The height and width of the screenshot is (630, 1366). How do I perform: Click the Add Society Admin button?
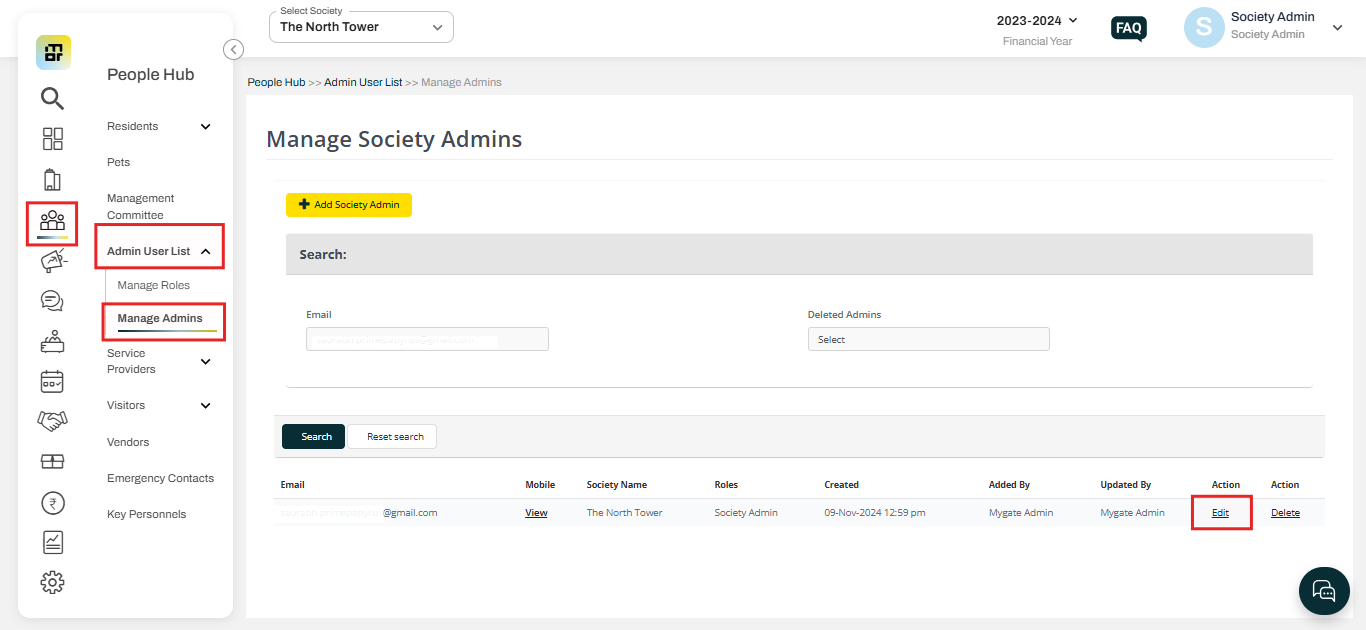(x=349, y=204)
